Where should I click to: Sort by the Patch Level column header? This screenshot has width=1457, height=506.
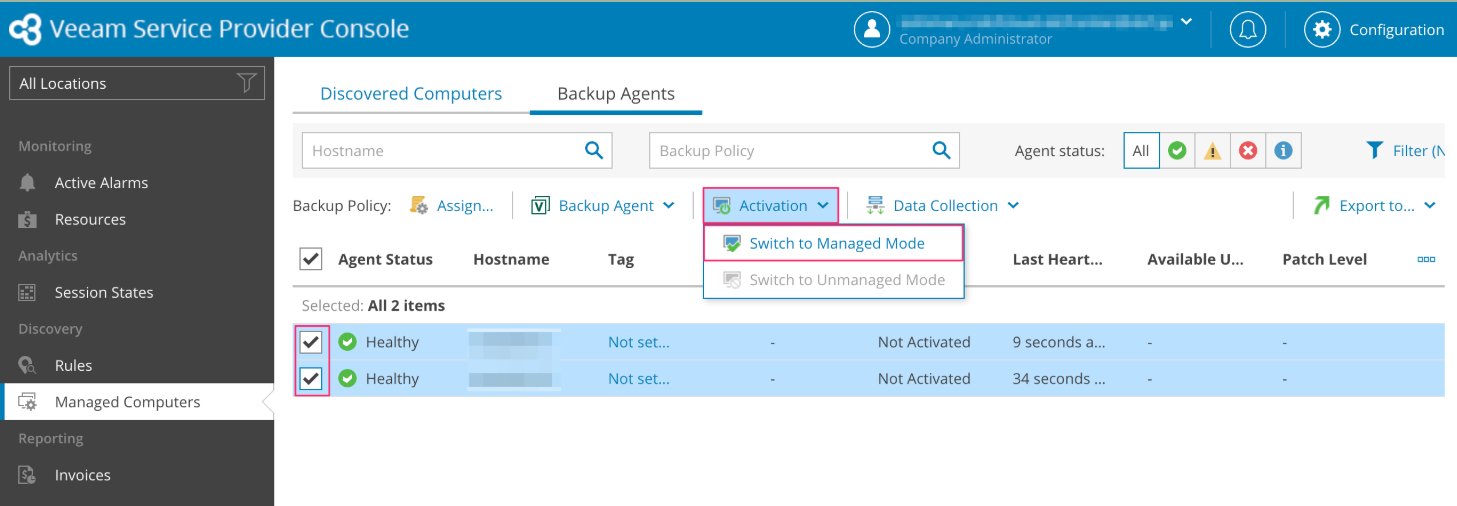pyautogui.click(x=1325, y=259)
